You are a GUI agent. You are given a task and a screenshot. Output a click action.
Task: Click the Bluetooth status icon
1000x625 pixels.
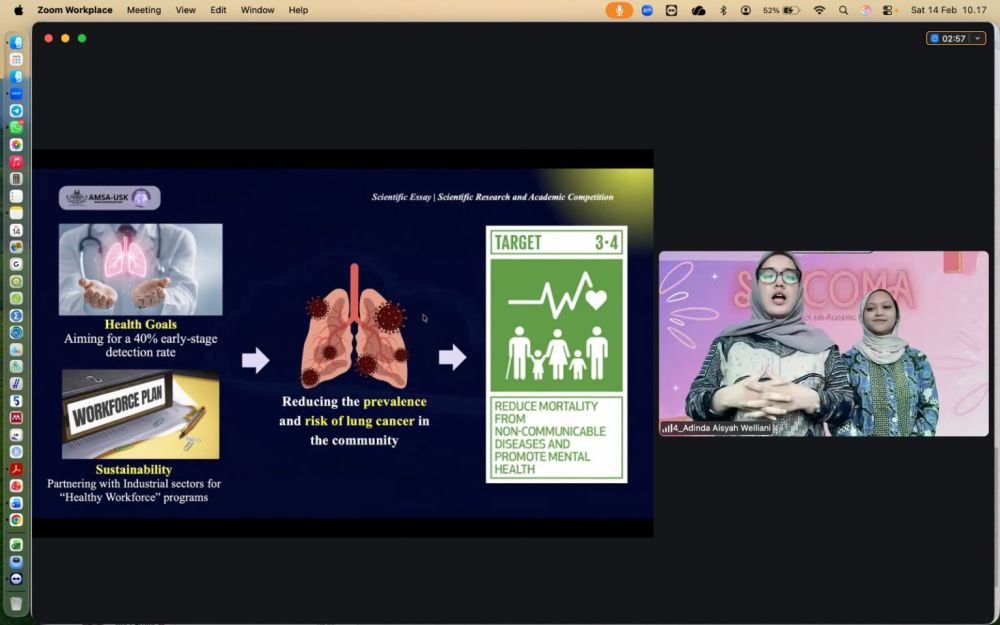(x=723, y=10)
